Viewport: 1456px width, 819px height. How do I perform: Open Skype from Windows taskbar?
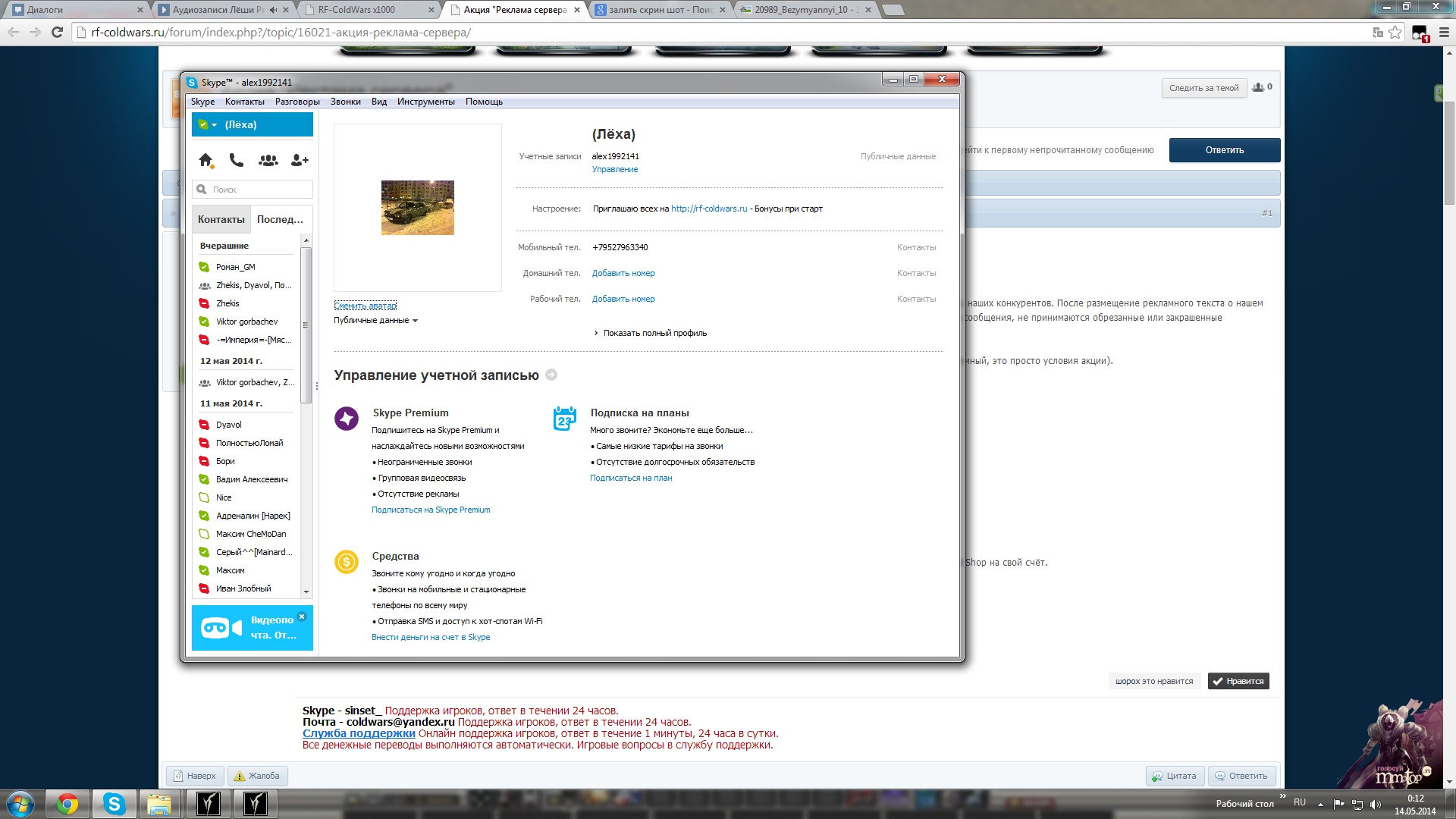pos(114,804)
